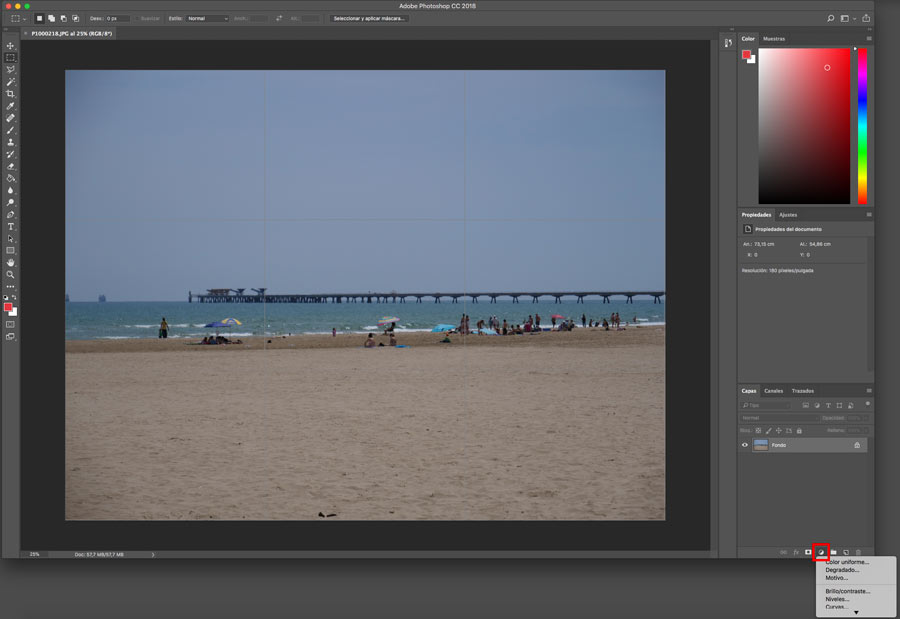Screen dimensions: 900x619
Task: Click the vertical hue spectrum slider
Action: [862, 125]
